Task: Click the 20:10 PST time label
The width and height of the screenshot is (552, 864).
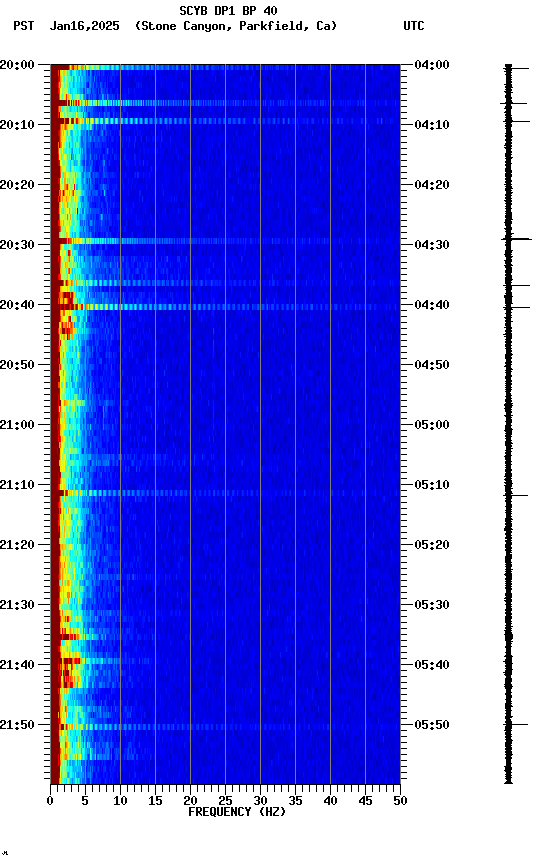Action: point(17,125)
